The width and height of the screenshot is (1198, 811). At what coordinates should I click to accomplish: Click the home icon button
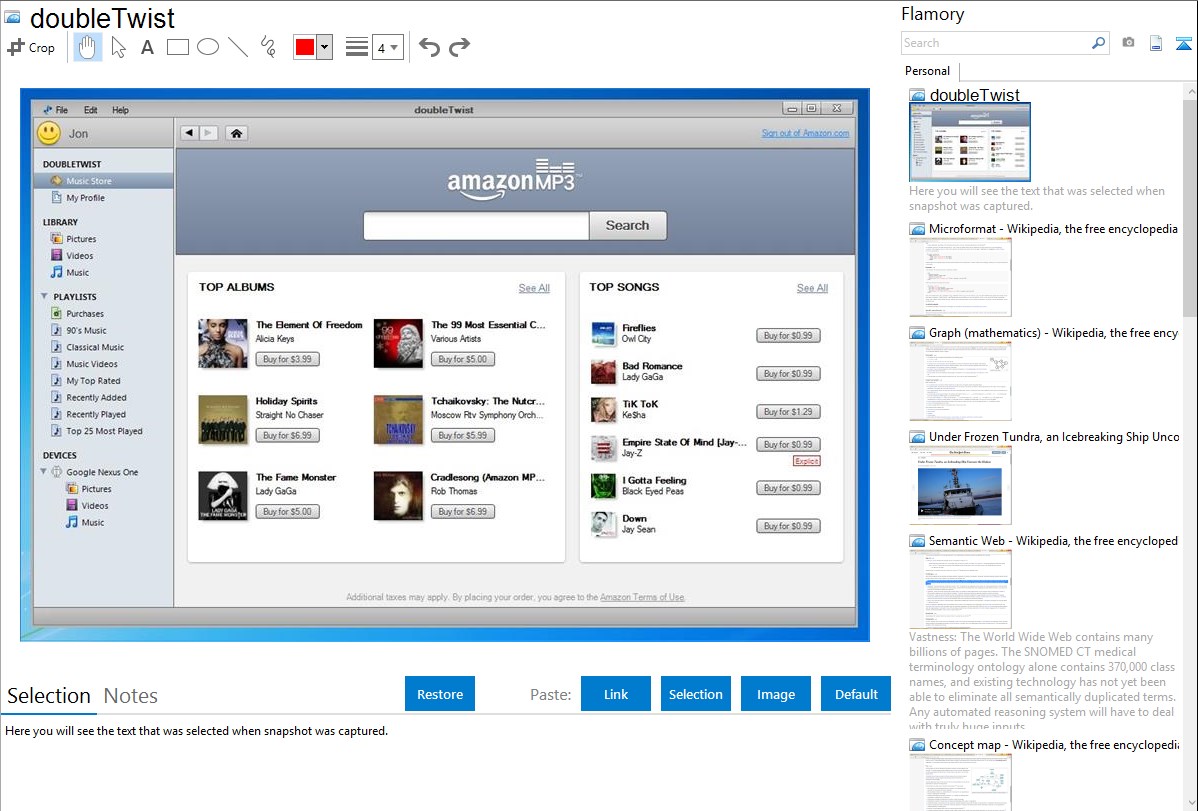point(237,133)
